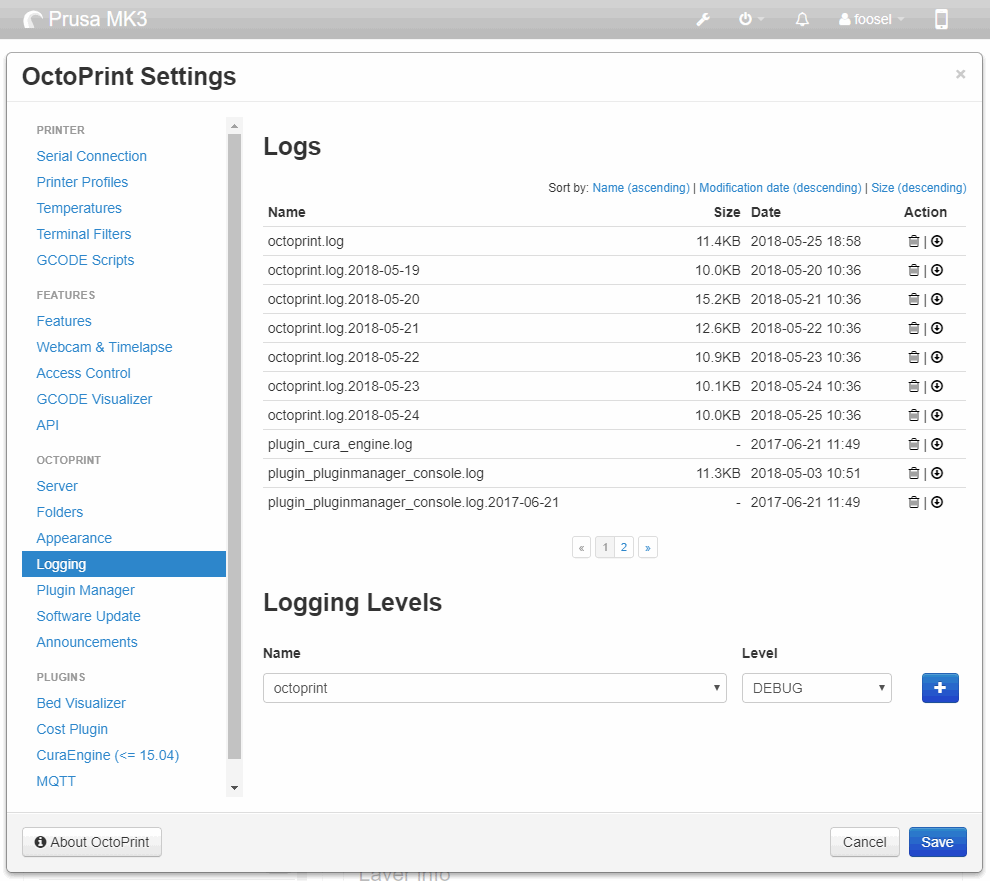The image size is (990, 881).
Task: Save the OctoPrint settings
Action: pos(938,842)
